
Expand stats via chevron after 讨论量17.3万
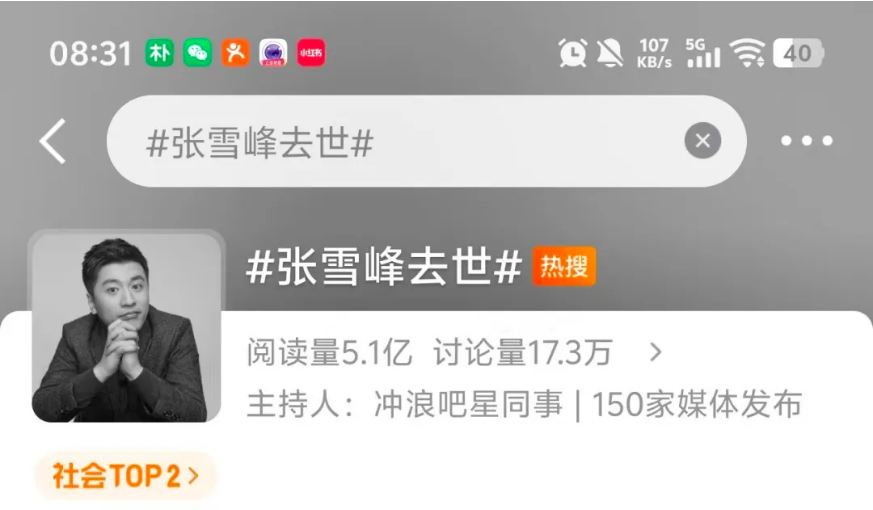tap(656, 352)
